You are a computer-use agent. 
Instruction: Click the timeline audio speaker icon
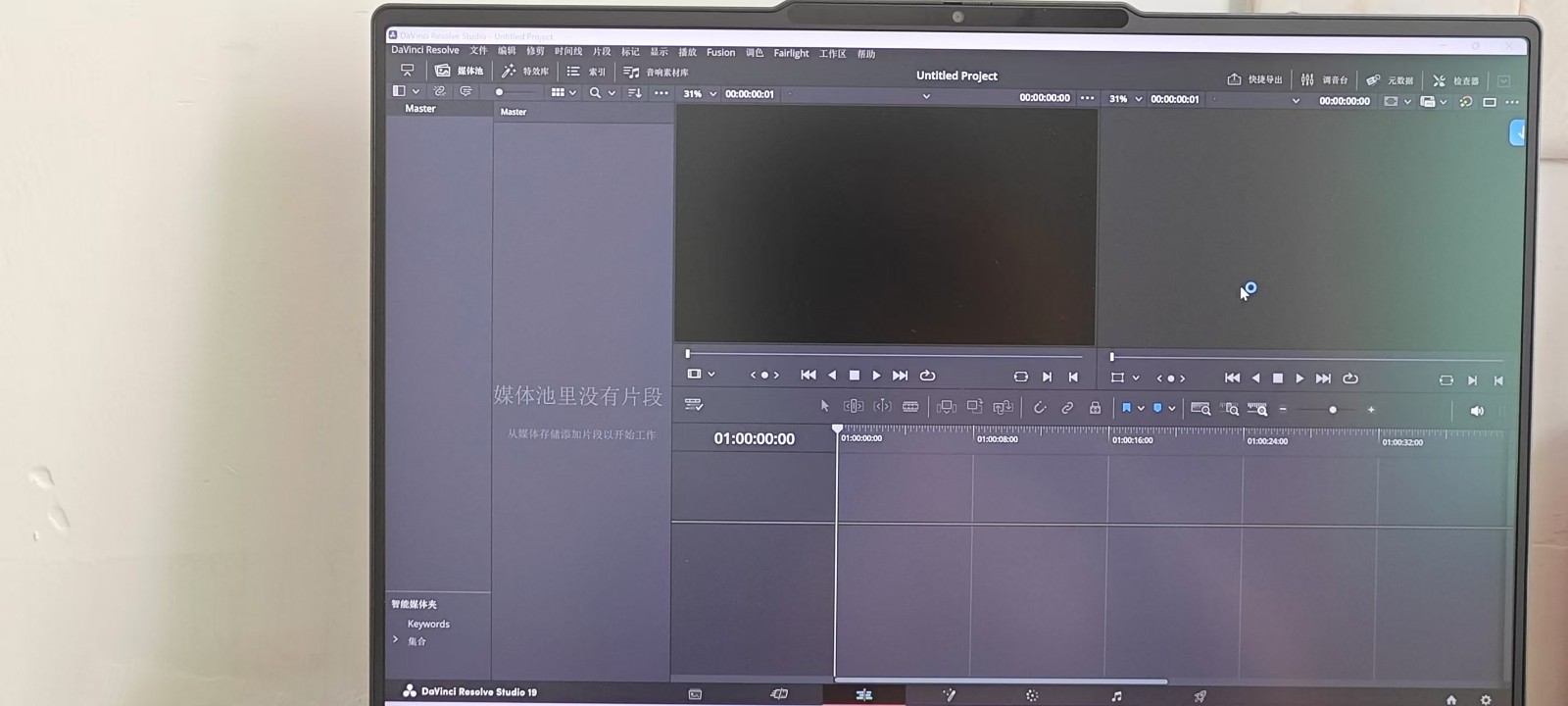pos(1477,411)
